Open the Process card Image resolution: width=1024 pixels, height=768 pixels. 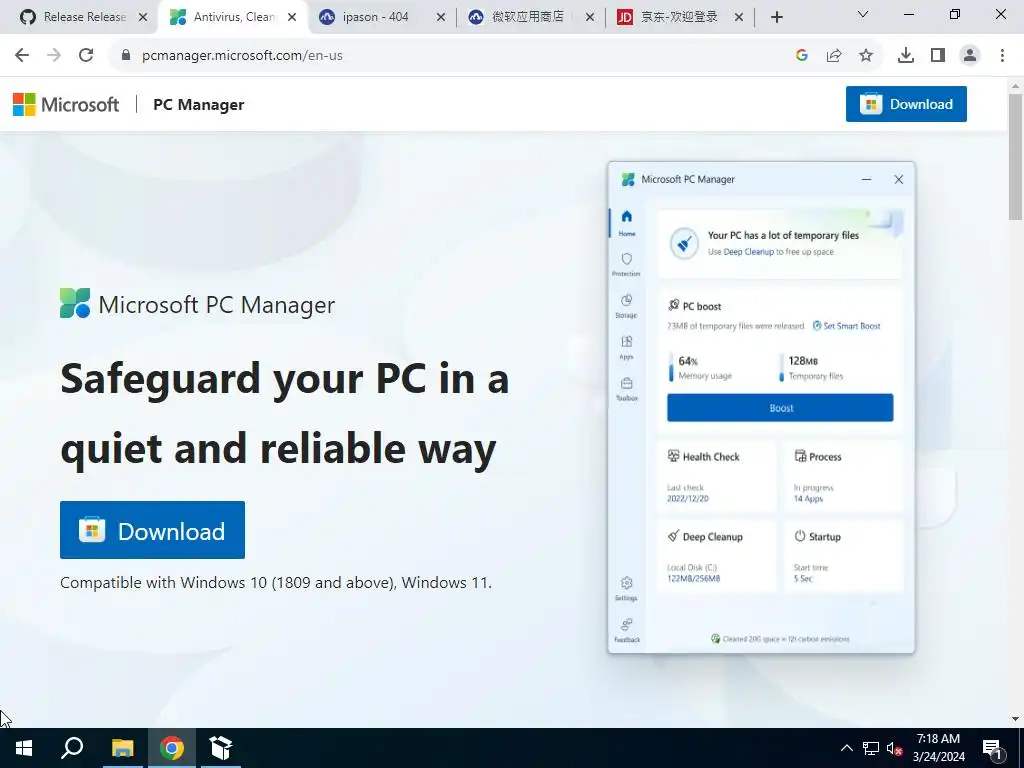[x=843, y=476]
